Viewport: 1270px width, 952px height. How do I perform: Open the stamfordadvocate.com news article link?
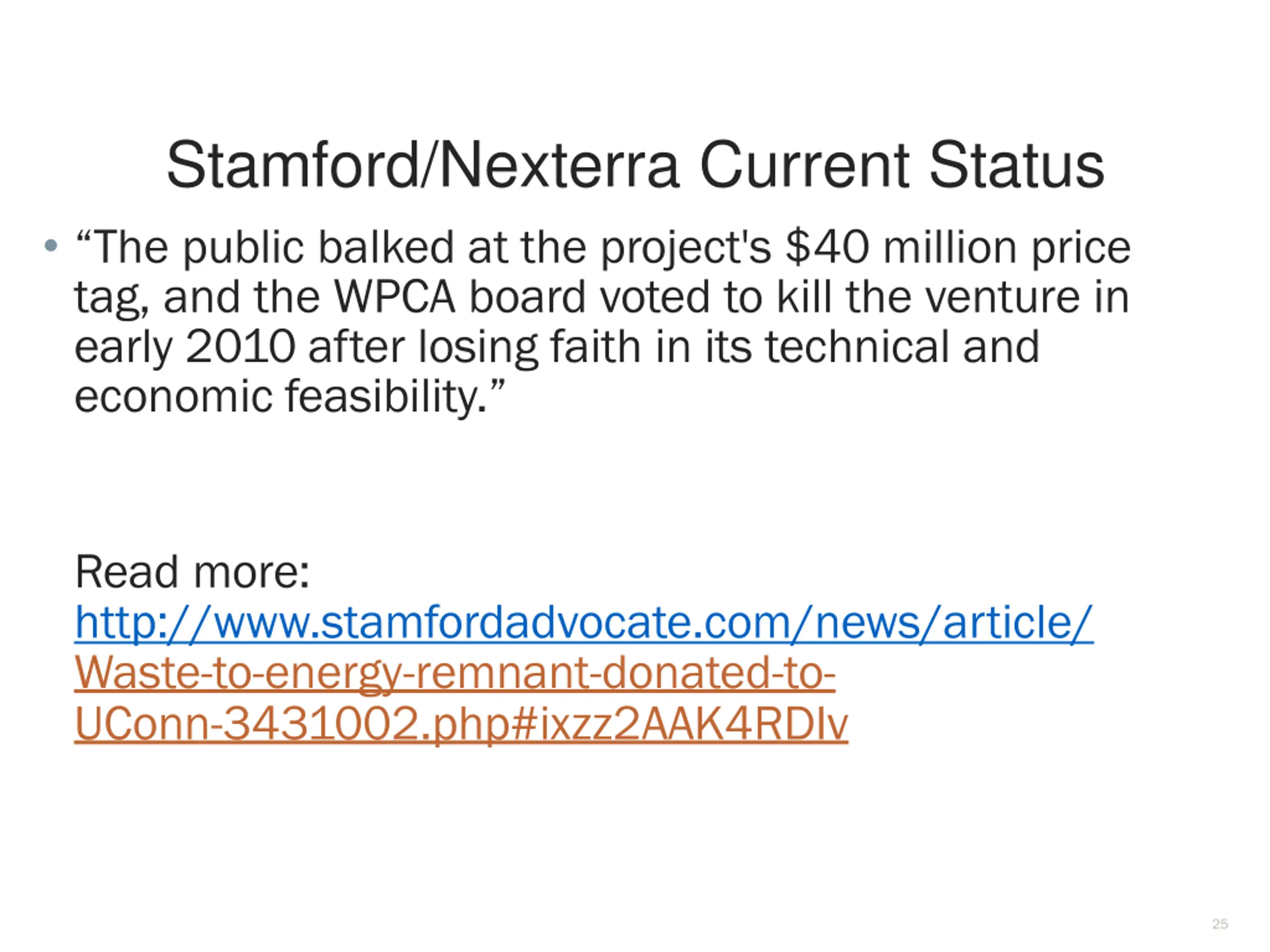[x=584, y=623]
